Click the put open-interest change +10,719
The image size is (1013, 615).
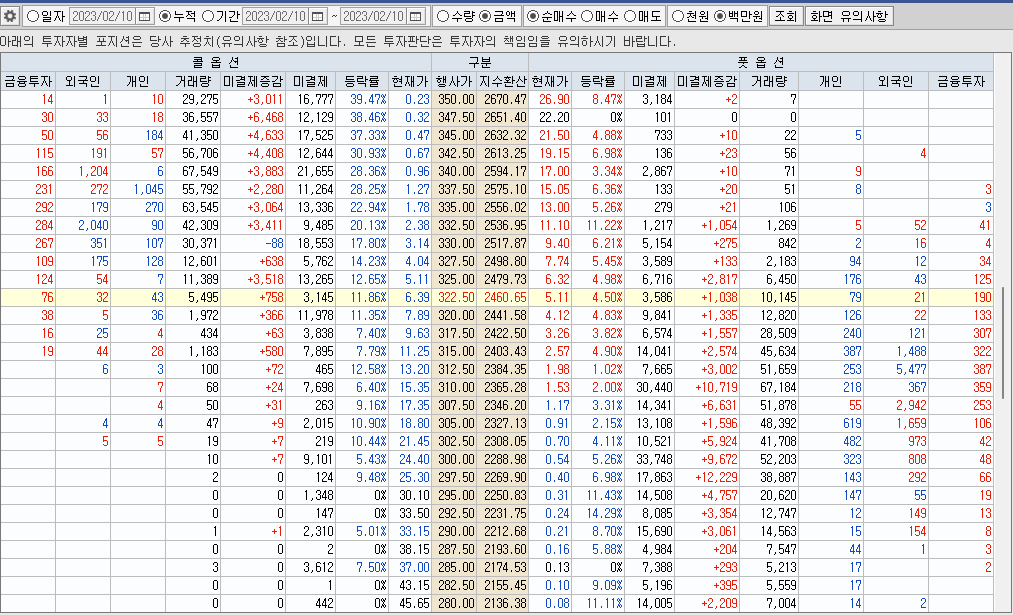point(707,387)
